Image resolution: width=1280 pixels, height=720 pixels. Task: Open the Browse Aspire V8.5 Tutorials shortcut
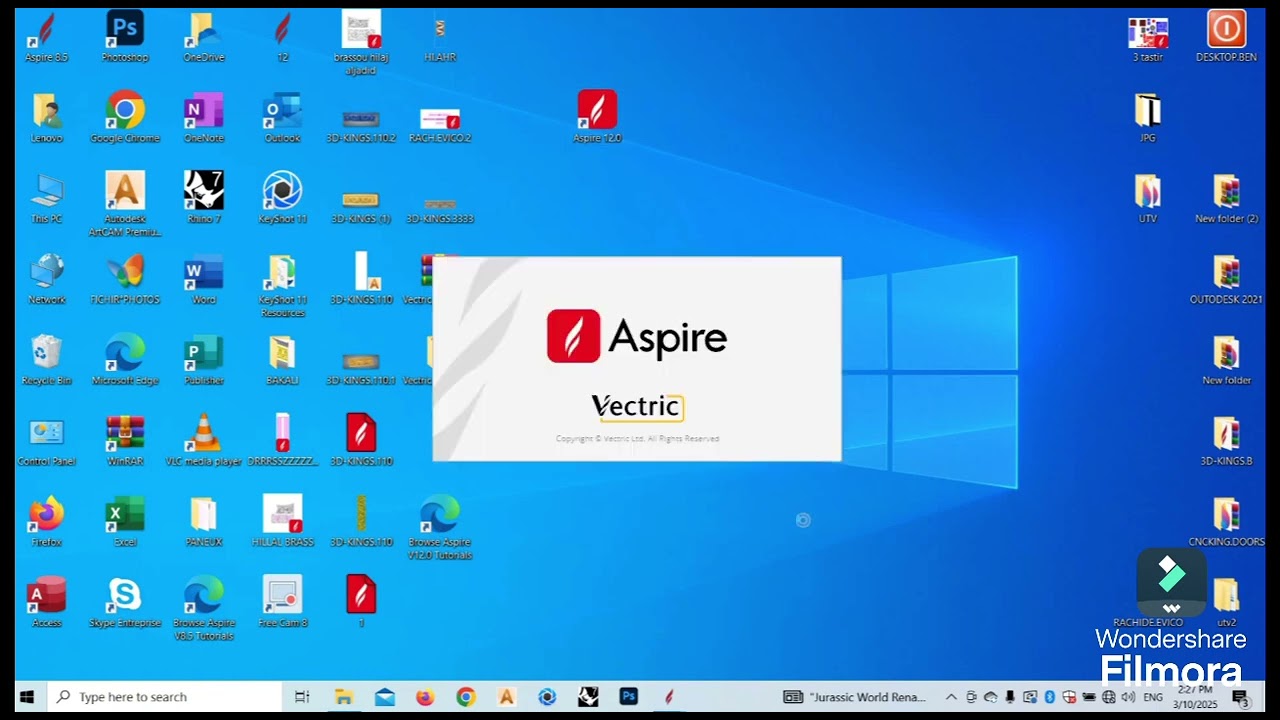tap(204, 610)
